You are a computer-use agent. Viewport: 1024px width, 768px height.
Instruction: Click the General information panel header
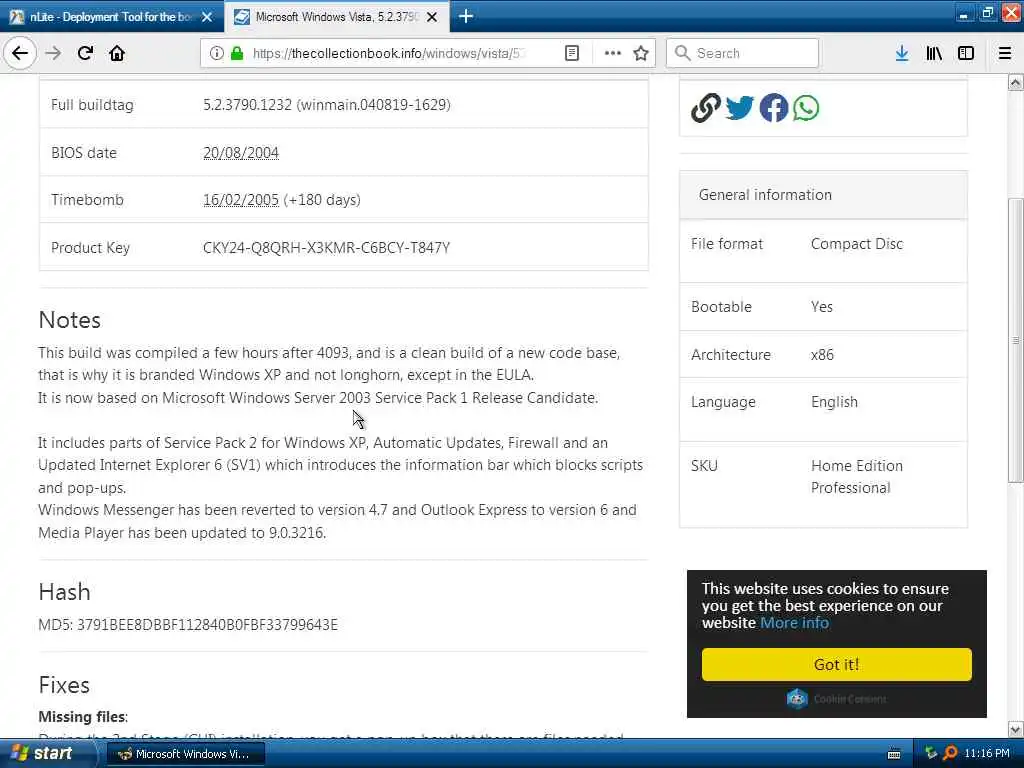[x=823, y=195]
